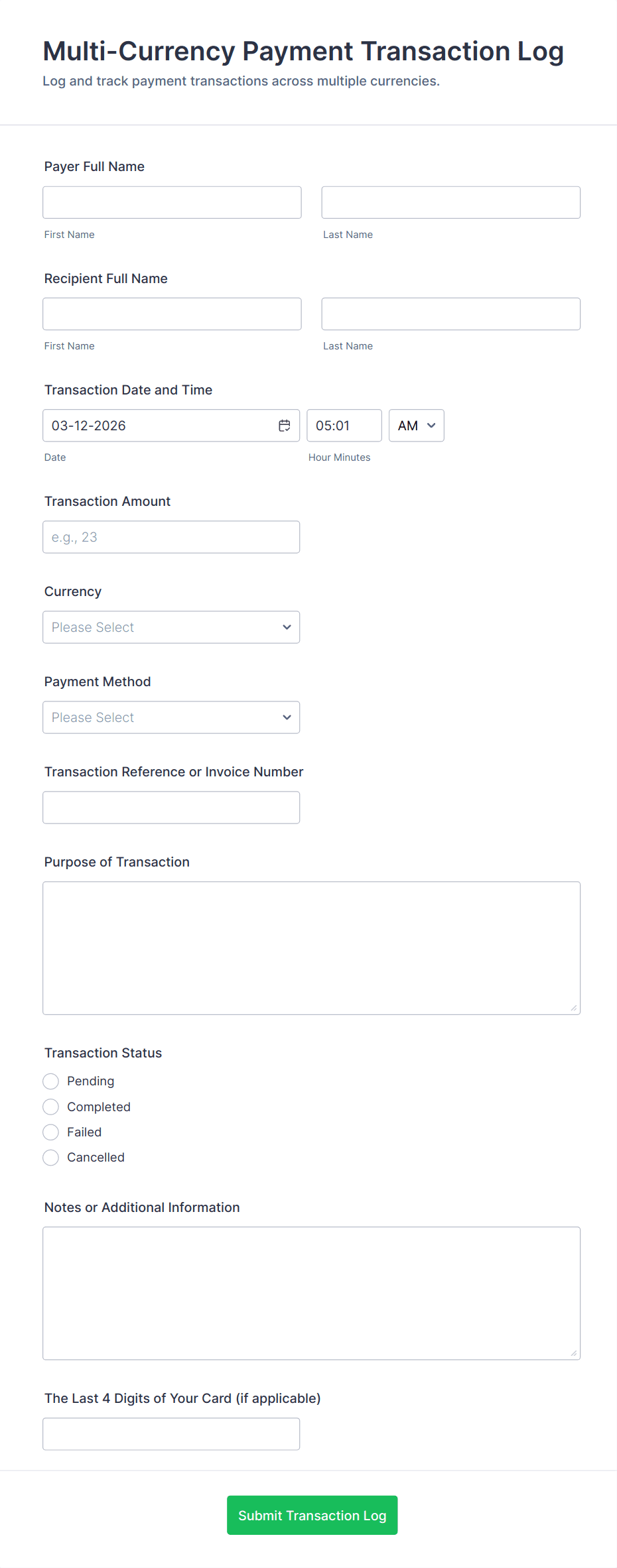Screen dimensions: 617x1568
Task: Choose the Failed transaction status
Action: coord(51,1132)
